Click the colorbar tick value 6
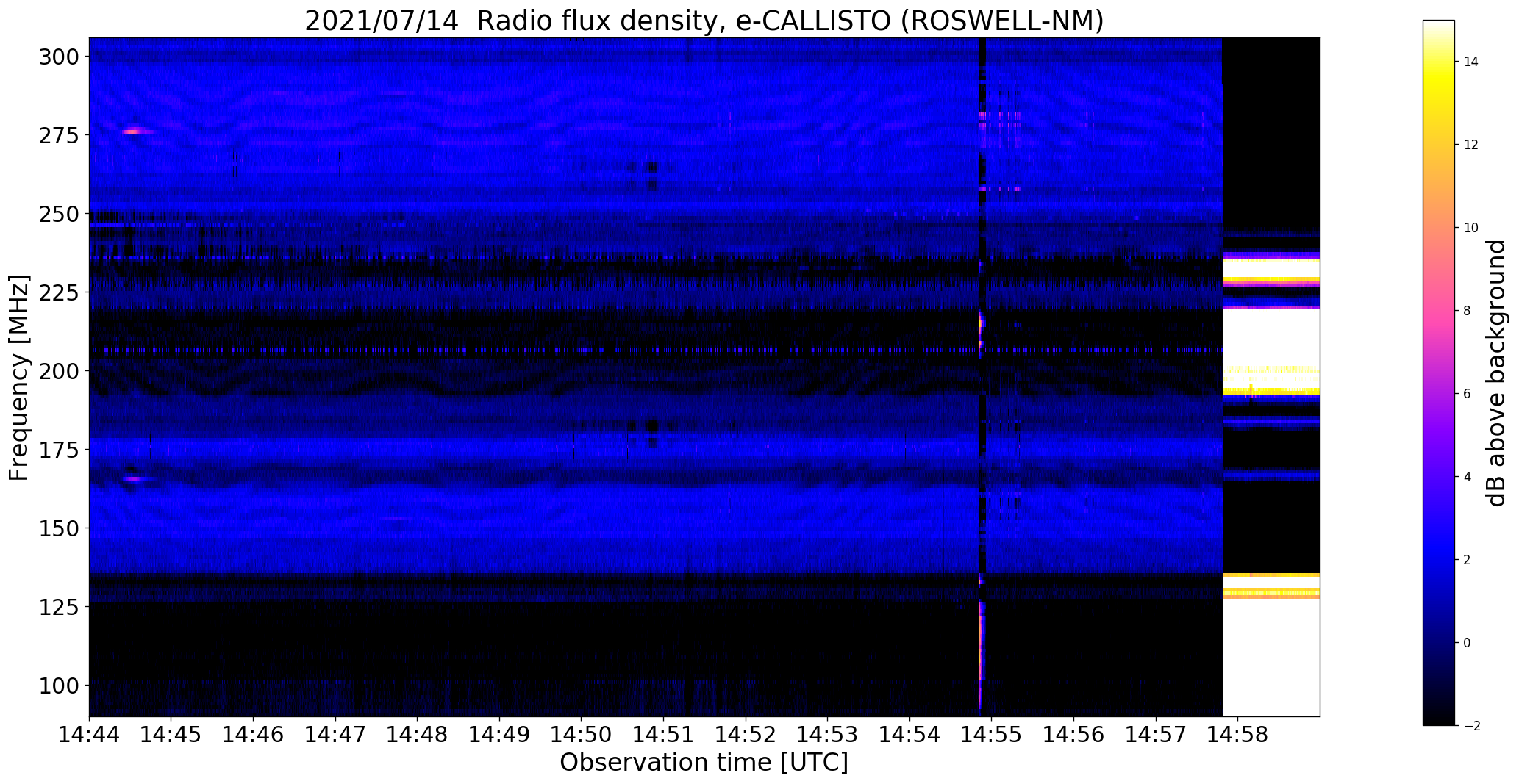Screen dimensions: 1519x784 click(1468, 394)
